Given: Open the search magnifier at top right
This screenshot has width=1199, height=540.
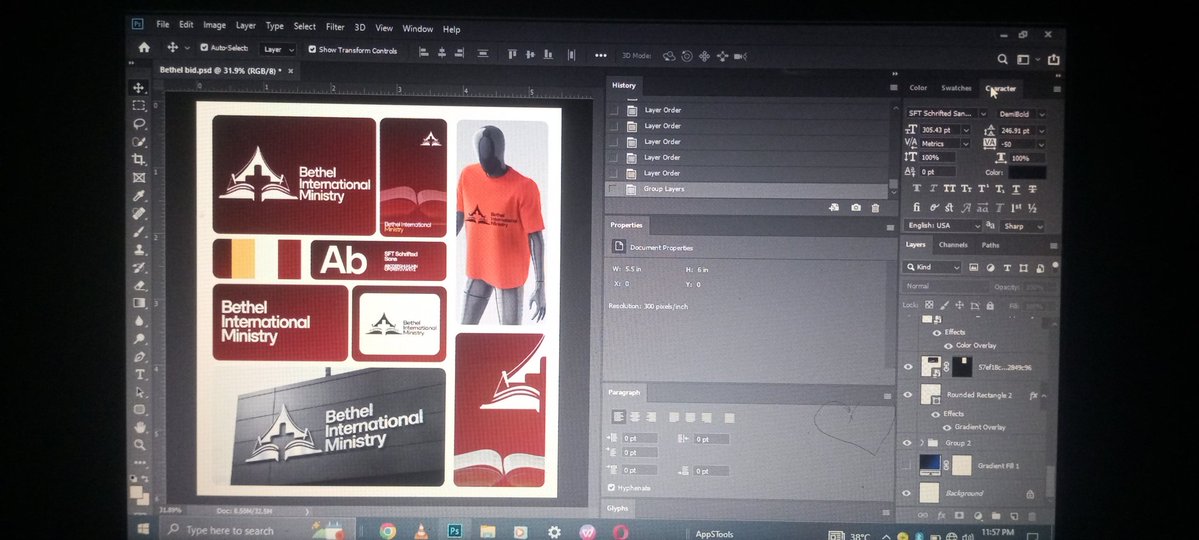Looking at the screenshot, I should 1002,60.
